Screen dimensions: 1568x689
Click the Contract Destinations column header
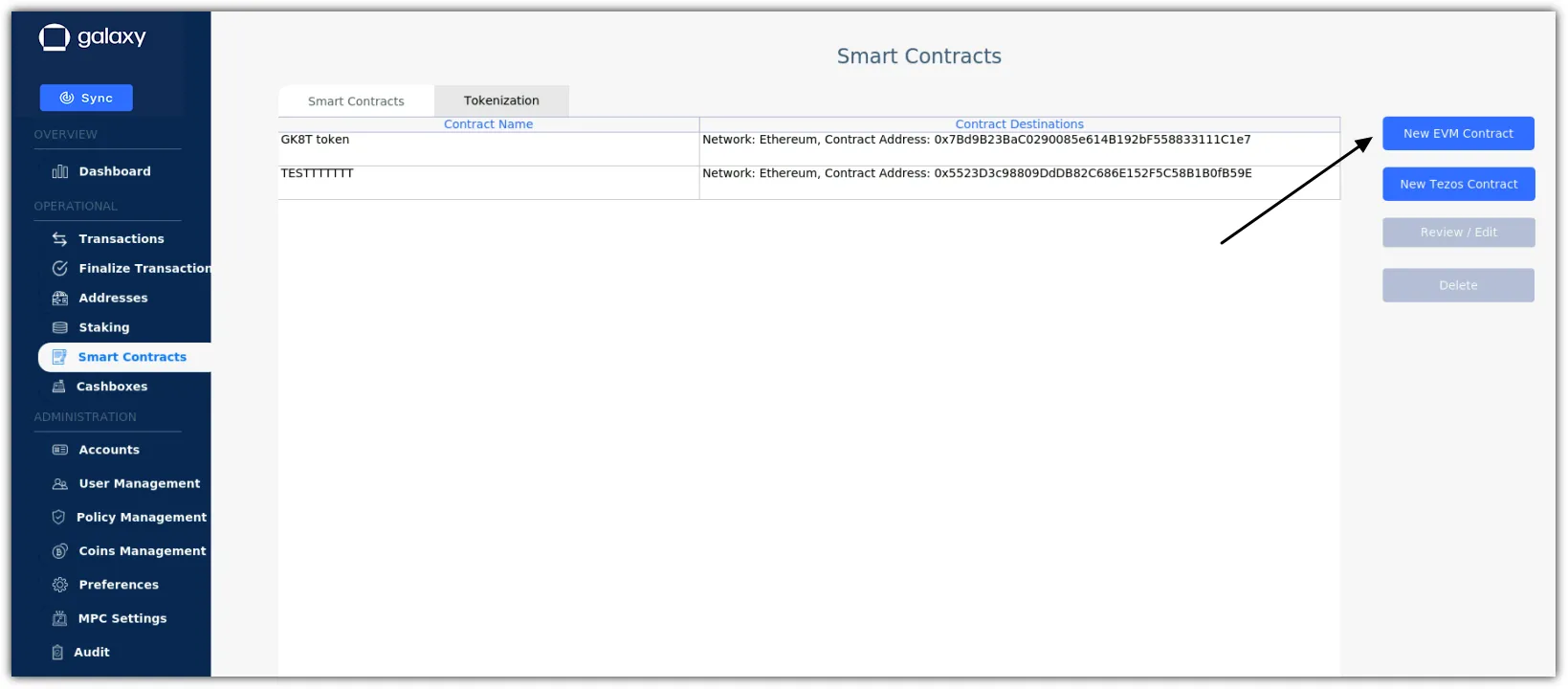click(1020, 124)
